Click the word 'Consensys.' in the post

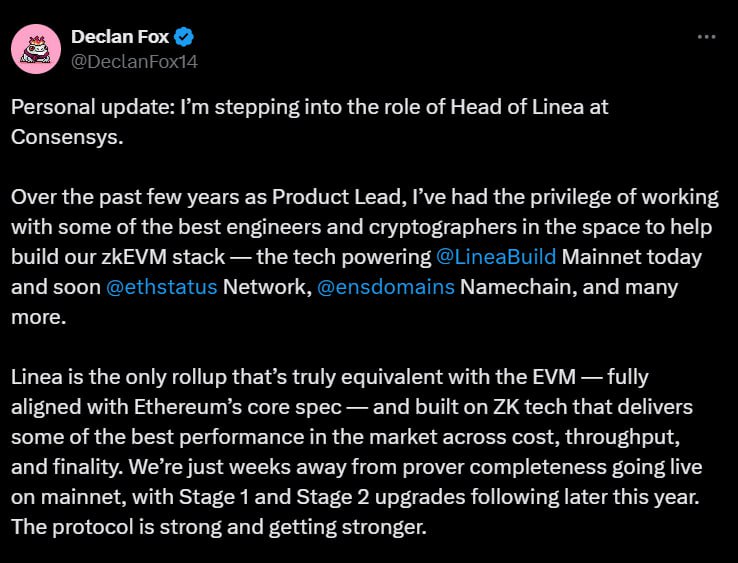point(67,137)
